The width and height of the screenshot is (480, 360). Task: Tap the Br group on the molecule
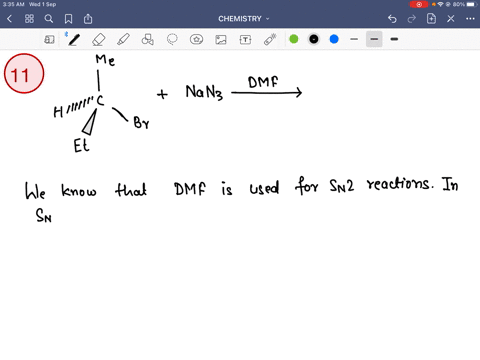pyautogui.click(x=141, y=123)
